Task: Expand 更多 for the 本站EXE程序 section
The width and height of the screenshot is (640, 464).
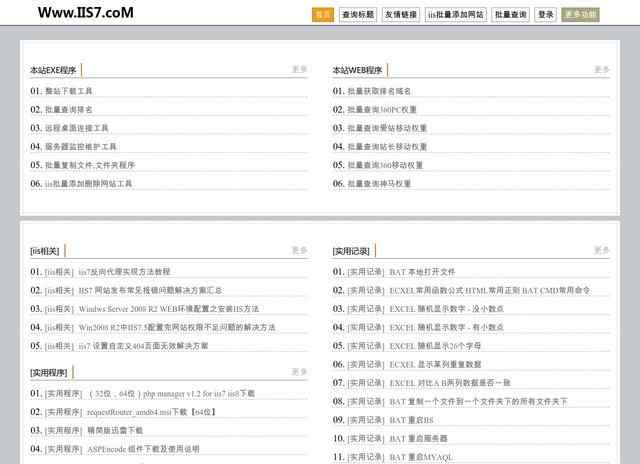Action: (x=299, y=70)
